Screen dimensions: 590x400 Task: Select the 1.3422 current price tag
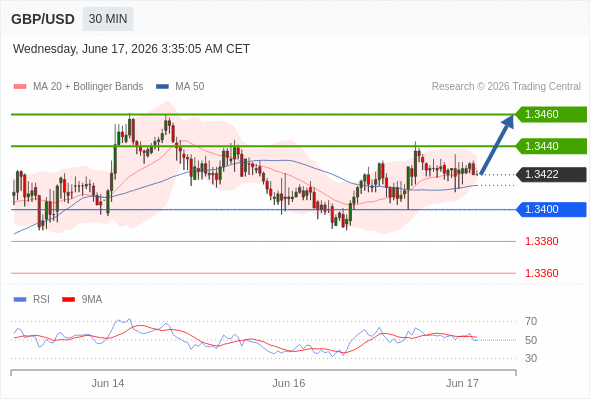coord(551,175)
